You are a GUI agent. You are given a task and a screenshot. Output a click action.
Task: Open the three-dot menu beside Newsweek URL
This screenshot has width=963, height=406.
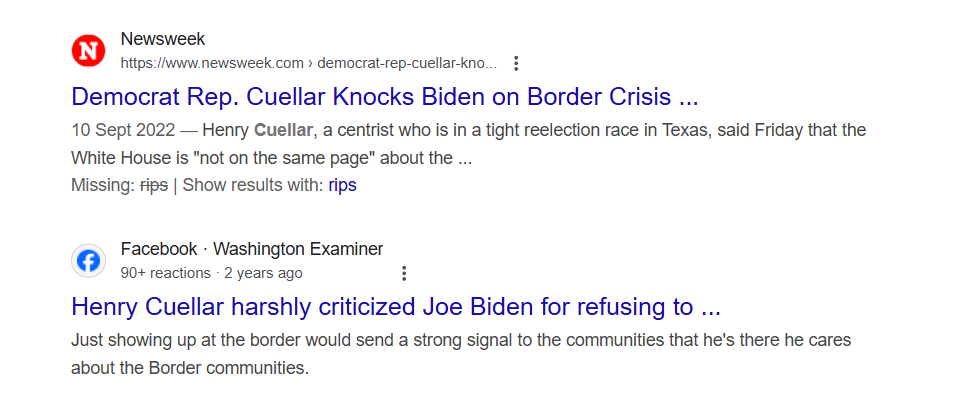point(516,63)
